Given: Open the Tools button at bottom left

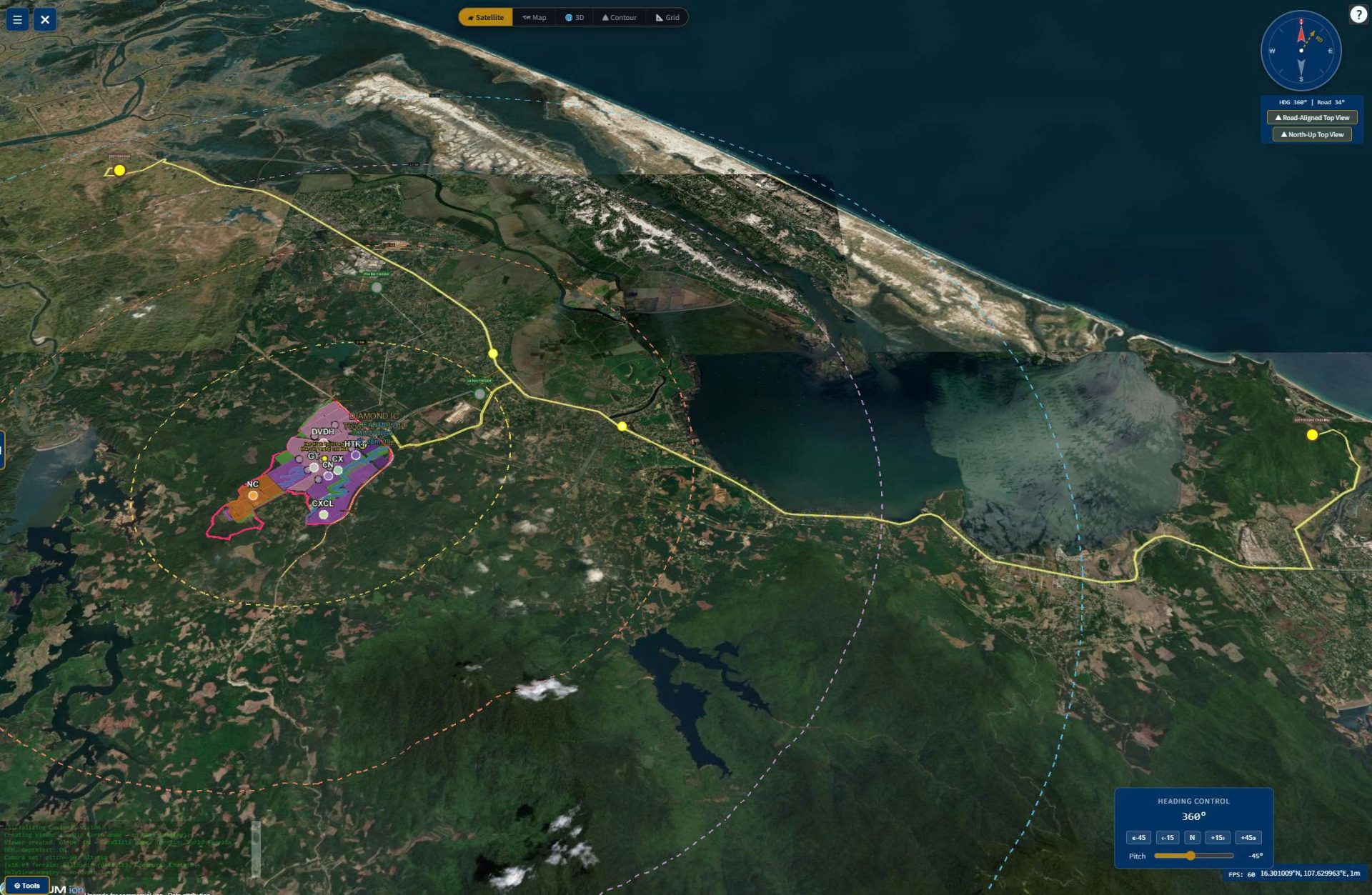Looking at the screenshot, I should coord(26,886).
